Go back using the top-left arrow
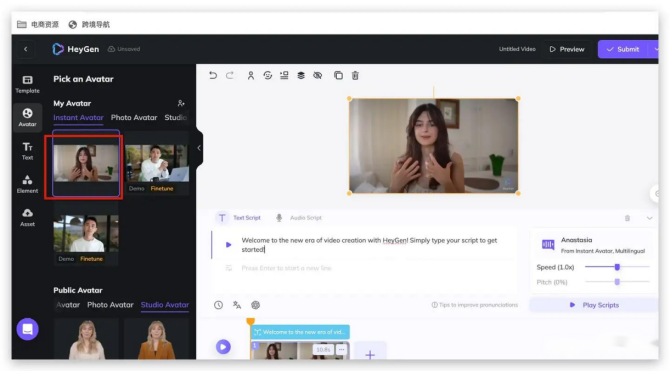Viewport: 670px width, 371px height. pyautogui.click(x=26, y=49)
